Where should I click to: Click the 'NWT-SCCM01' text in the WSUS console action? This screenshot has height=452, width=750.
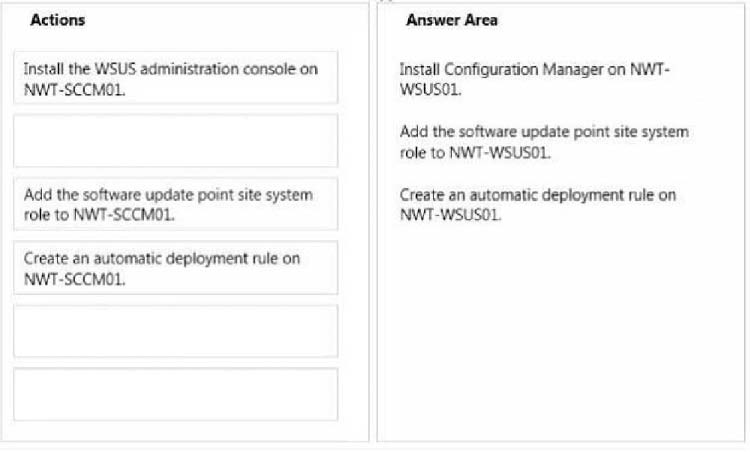[75, 89]
